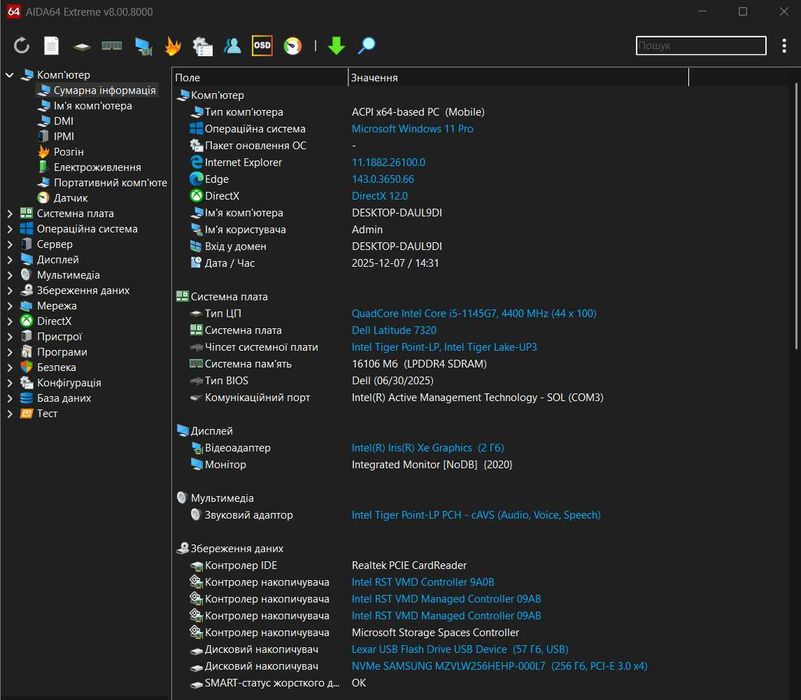This screenshot has width=801, height=700.
Task: Open the IPMI tree item
Action: (64, 136)
